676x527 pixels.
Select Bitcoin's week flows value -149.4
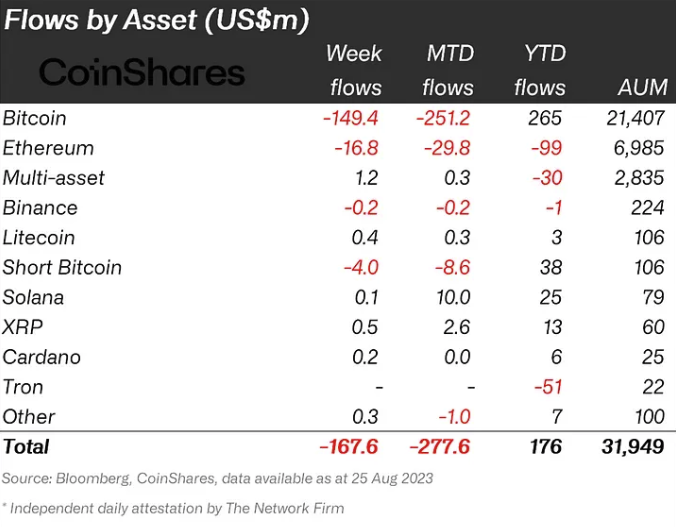(x=351, y=118)
